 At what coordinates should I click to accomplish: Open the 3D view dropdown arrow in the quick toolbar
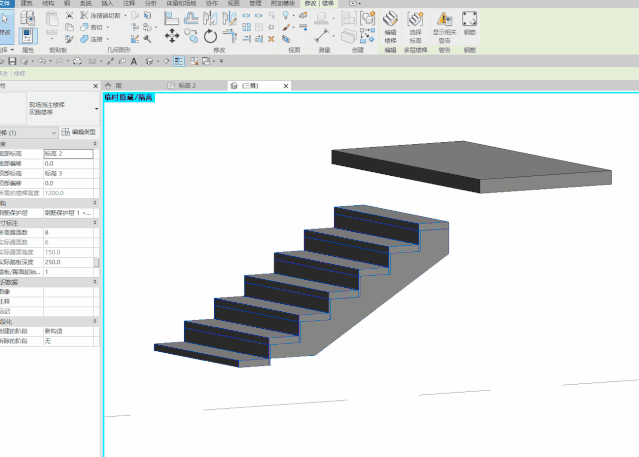pos(158,61)
